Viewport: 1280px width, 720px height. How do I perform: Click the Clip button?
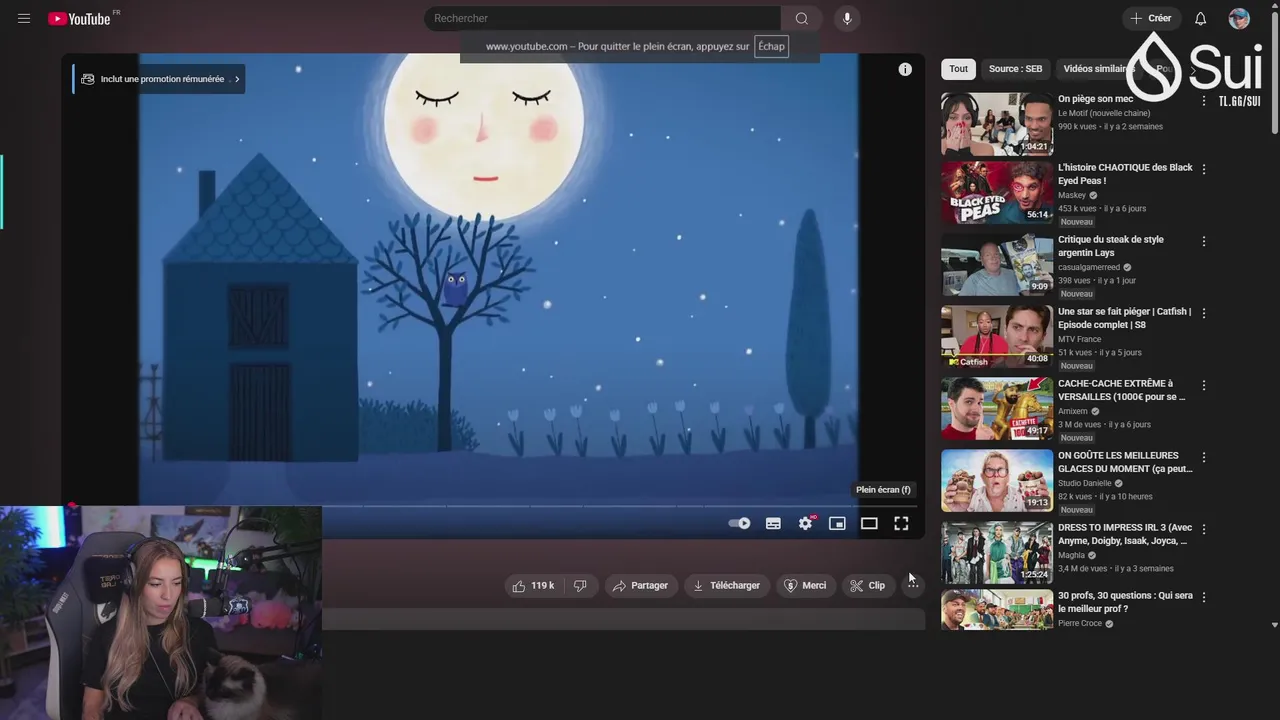tap(868, 586)
